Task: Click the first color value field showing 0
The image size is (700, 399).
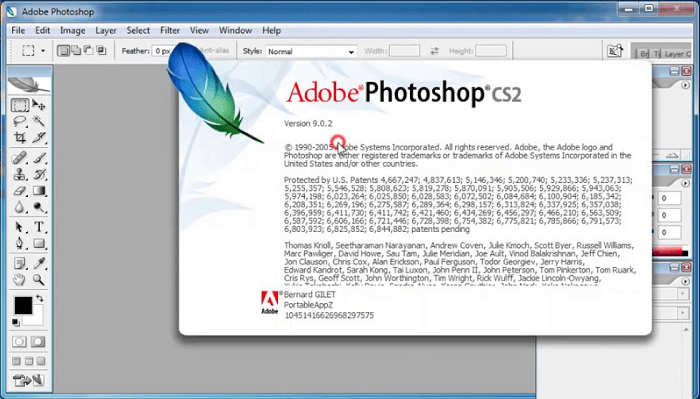Action: click(x=668, y=198)
